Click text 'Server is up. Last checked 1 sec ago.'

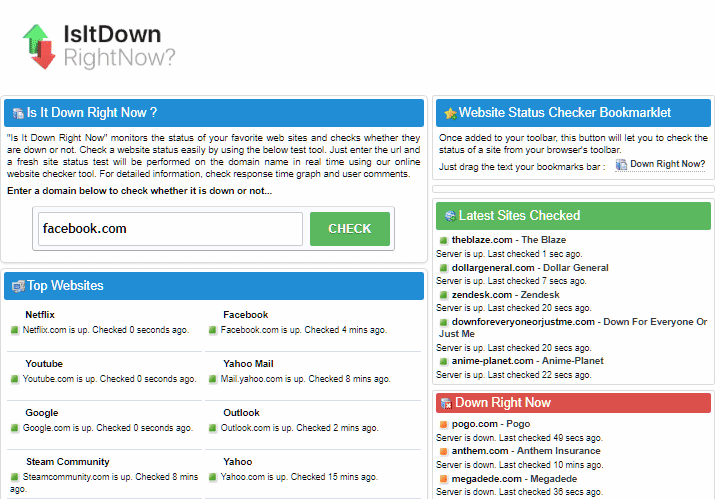pos(509,254)
